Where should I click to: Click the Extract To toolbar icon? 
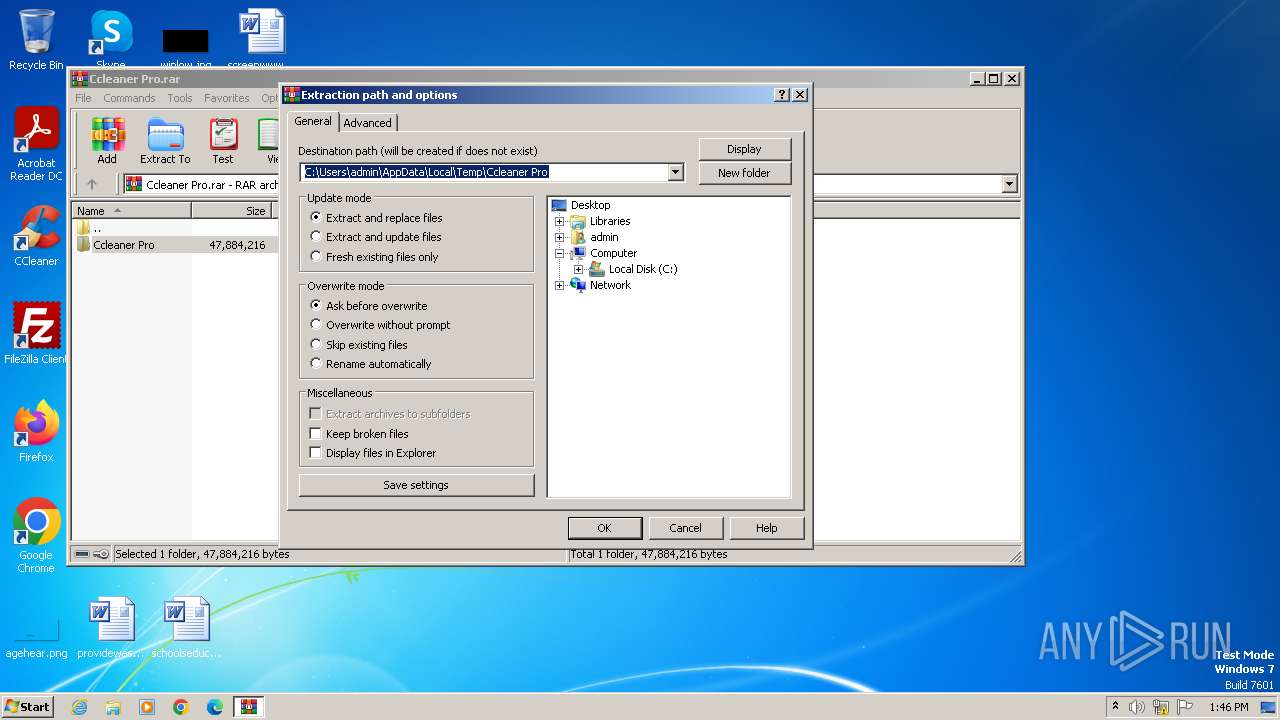(165, 141)
